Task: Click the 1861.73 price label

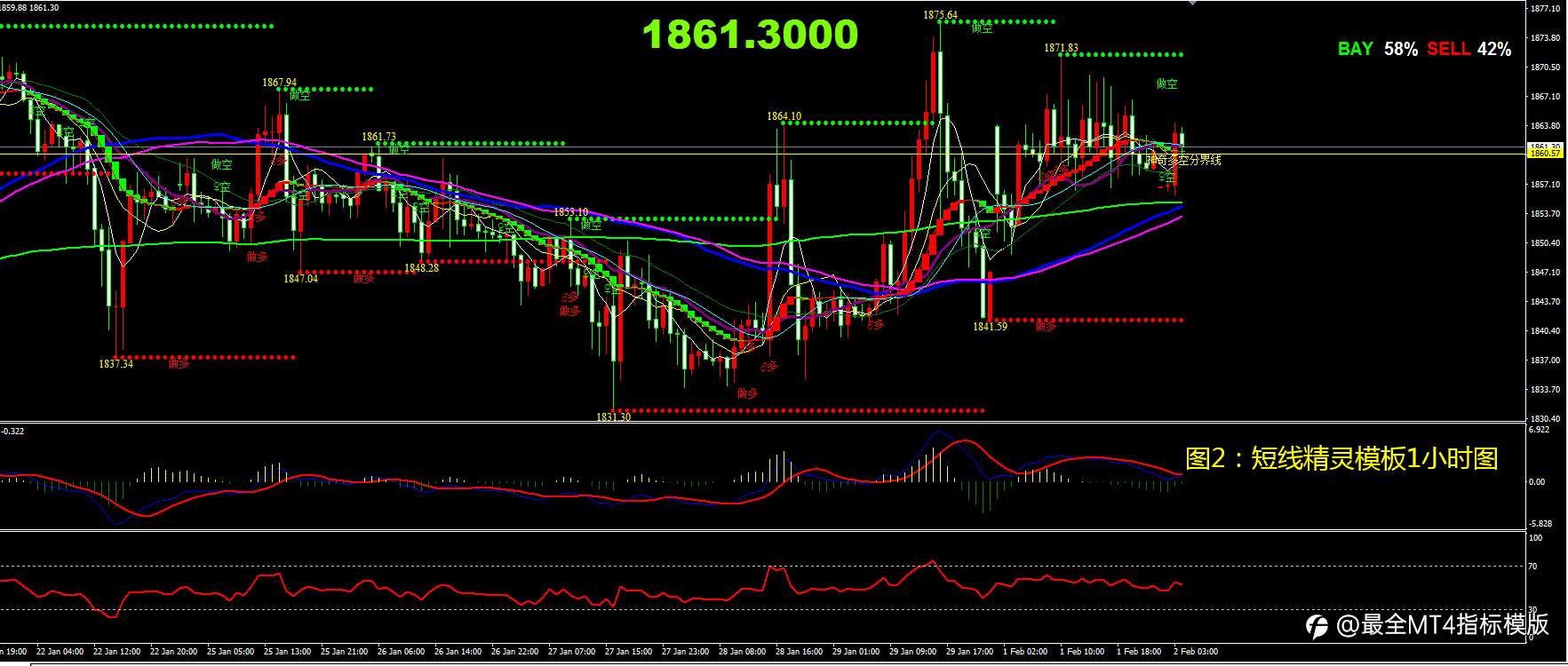Action: pyautogui.click(x=378, y=137)
